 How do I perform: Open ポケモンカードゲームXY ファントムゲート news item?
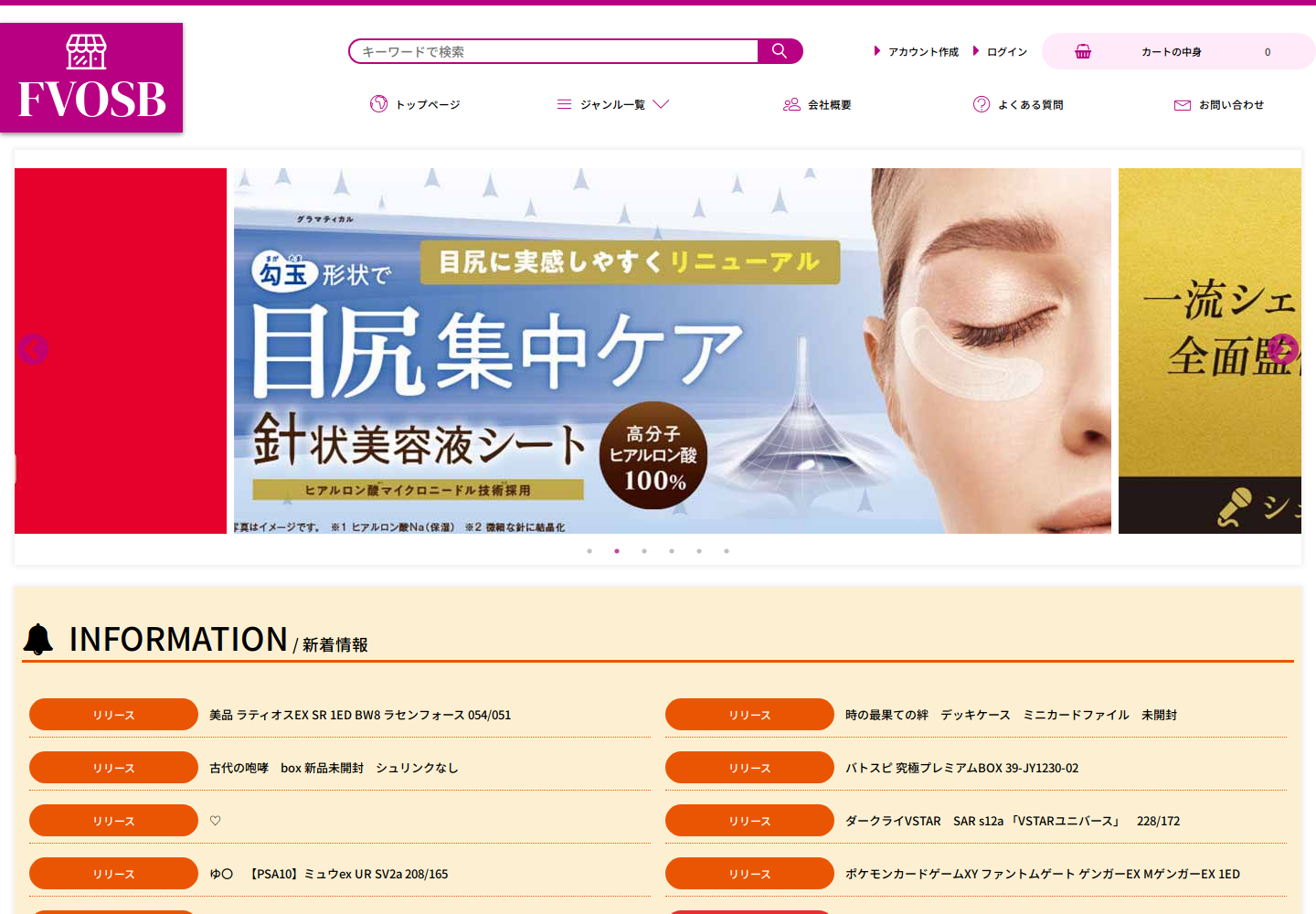tap(1043, 874)
